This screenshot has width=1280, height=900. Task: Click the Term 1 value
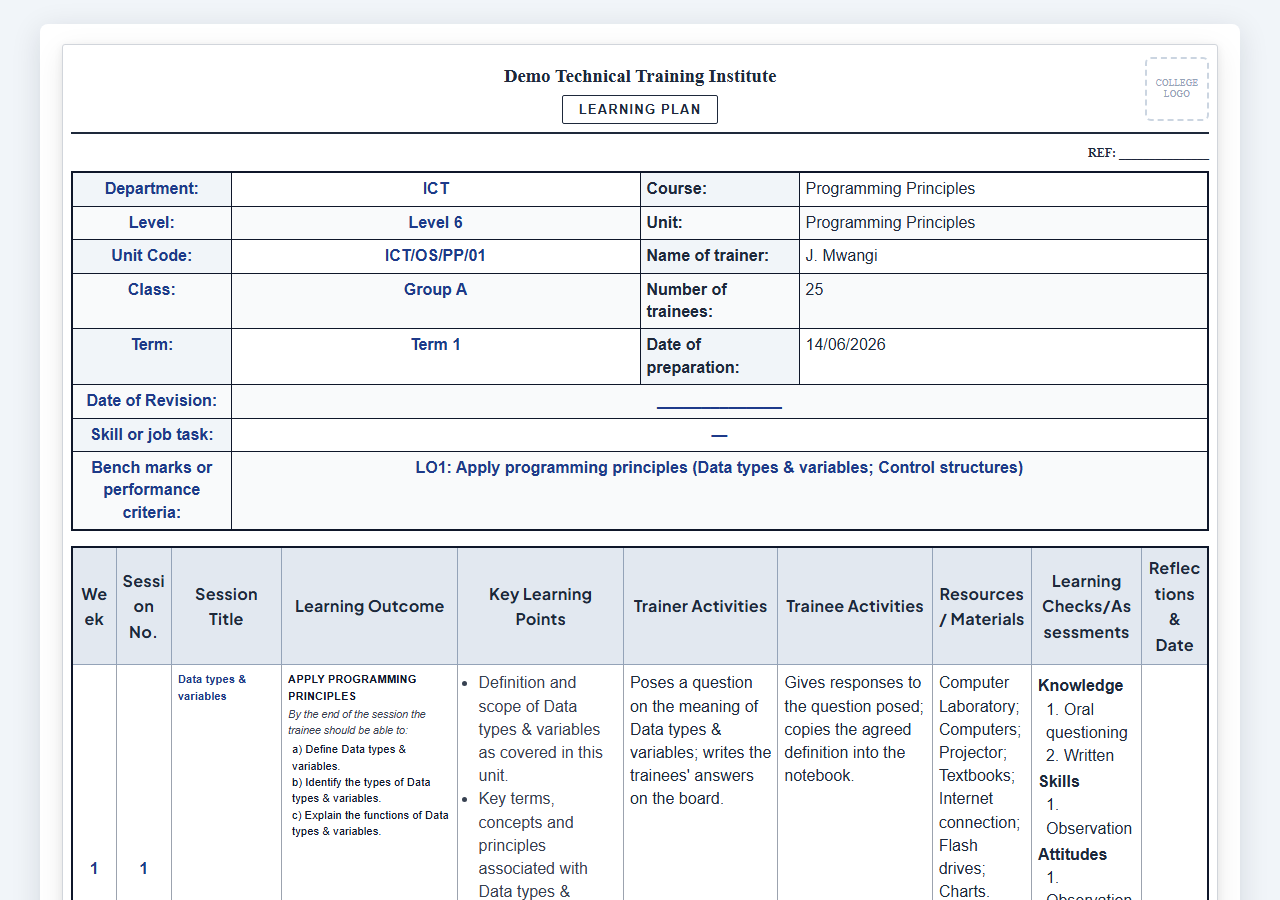point(436,345)
